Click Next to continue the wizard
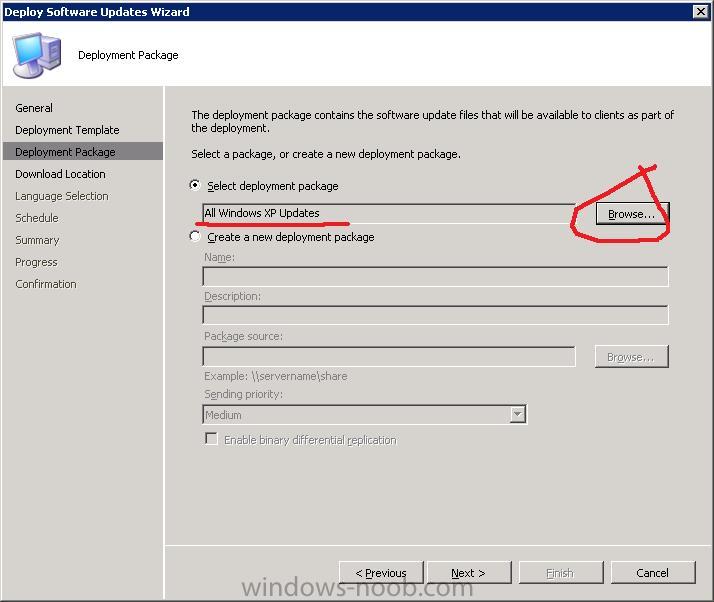Viewport: 714px width, 602px height. coord(469,572)
